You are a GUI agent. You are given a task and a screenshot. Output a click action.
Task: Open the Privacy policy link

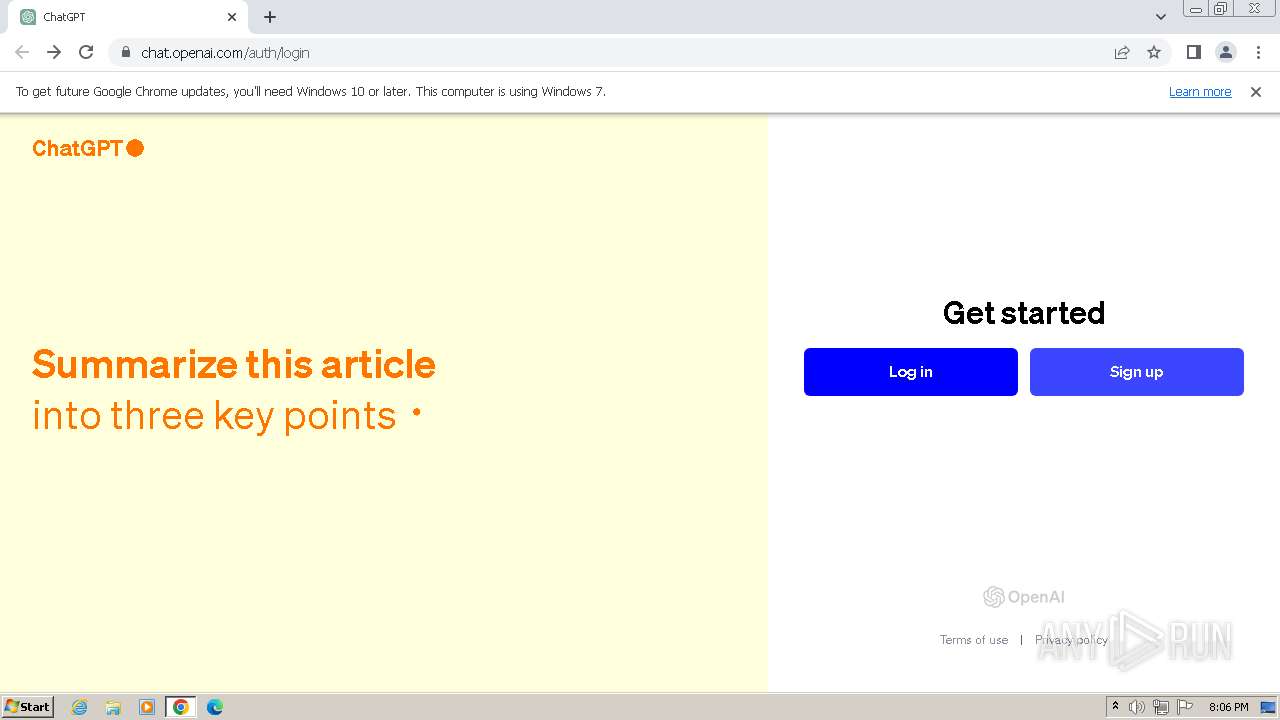(x=1071, y=640)
